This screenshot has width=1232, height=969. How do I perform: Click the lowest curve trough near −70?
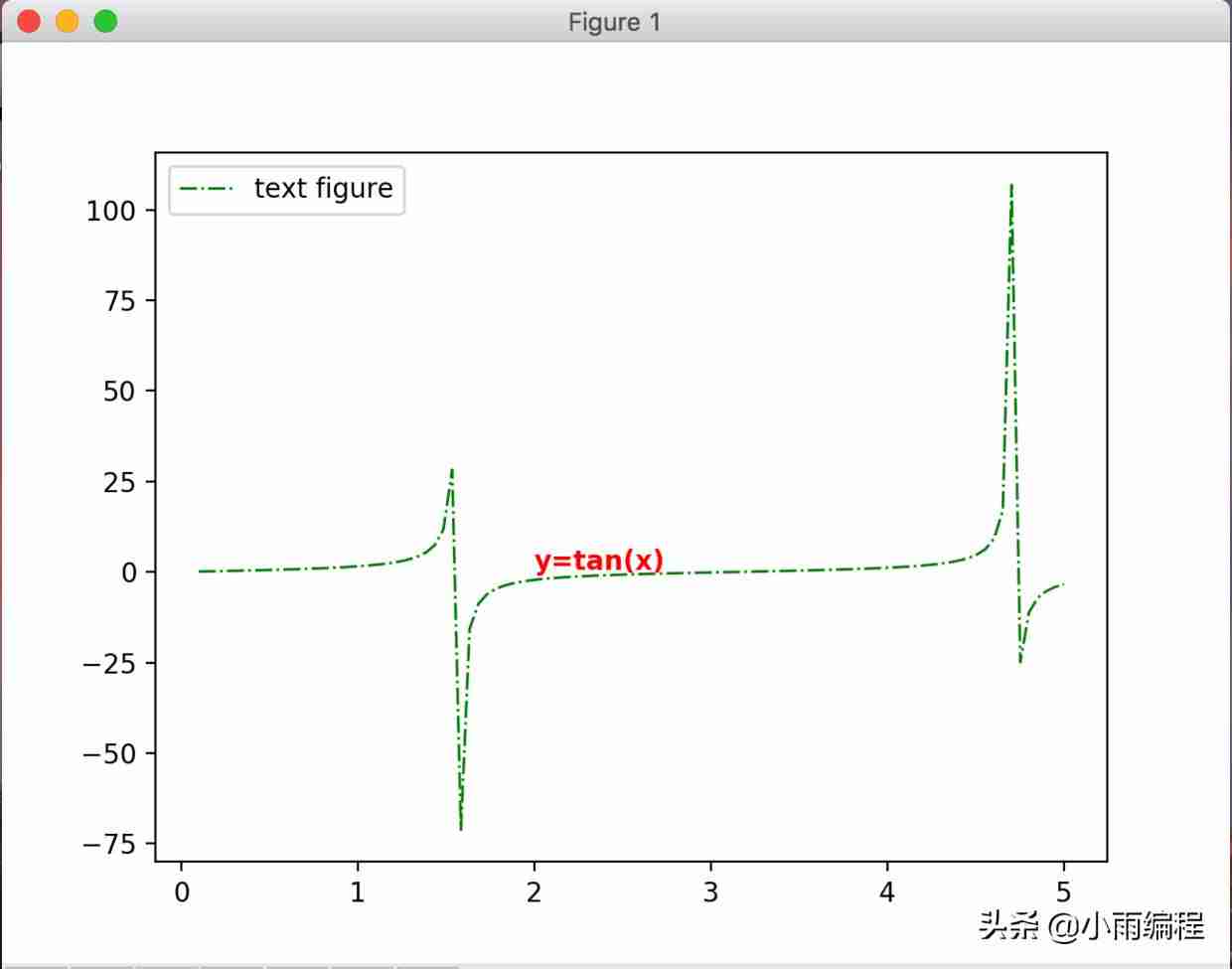(461, 826)
